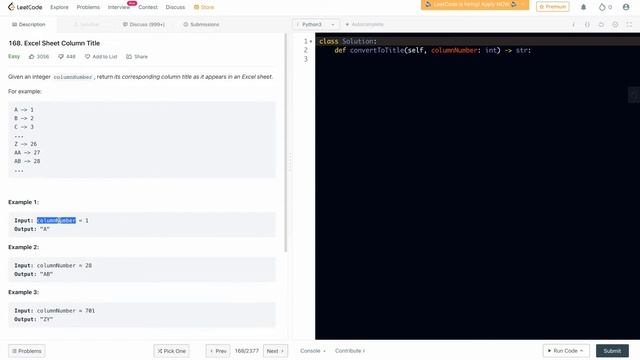Click the Example 2 heading
Screen dimensions: 640x360
[x=24, y=247]
